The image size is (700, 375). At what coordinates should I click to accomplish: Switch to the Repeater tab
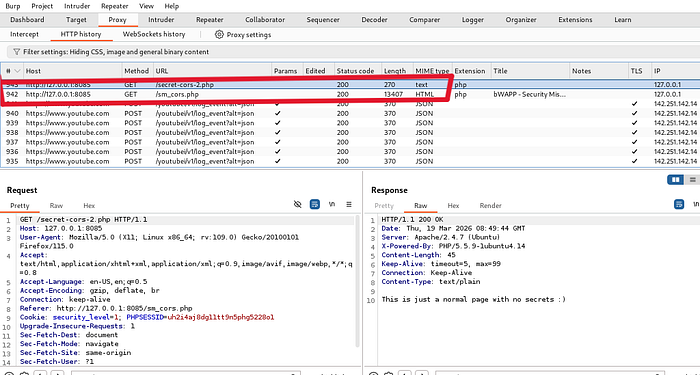pos(209,20)
